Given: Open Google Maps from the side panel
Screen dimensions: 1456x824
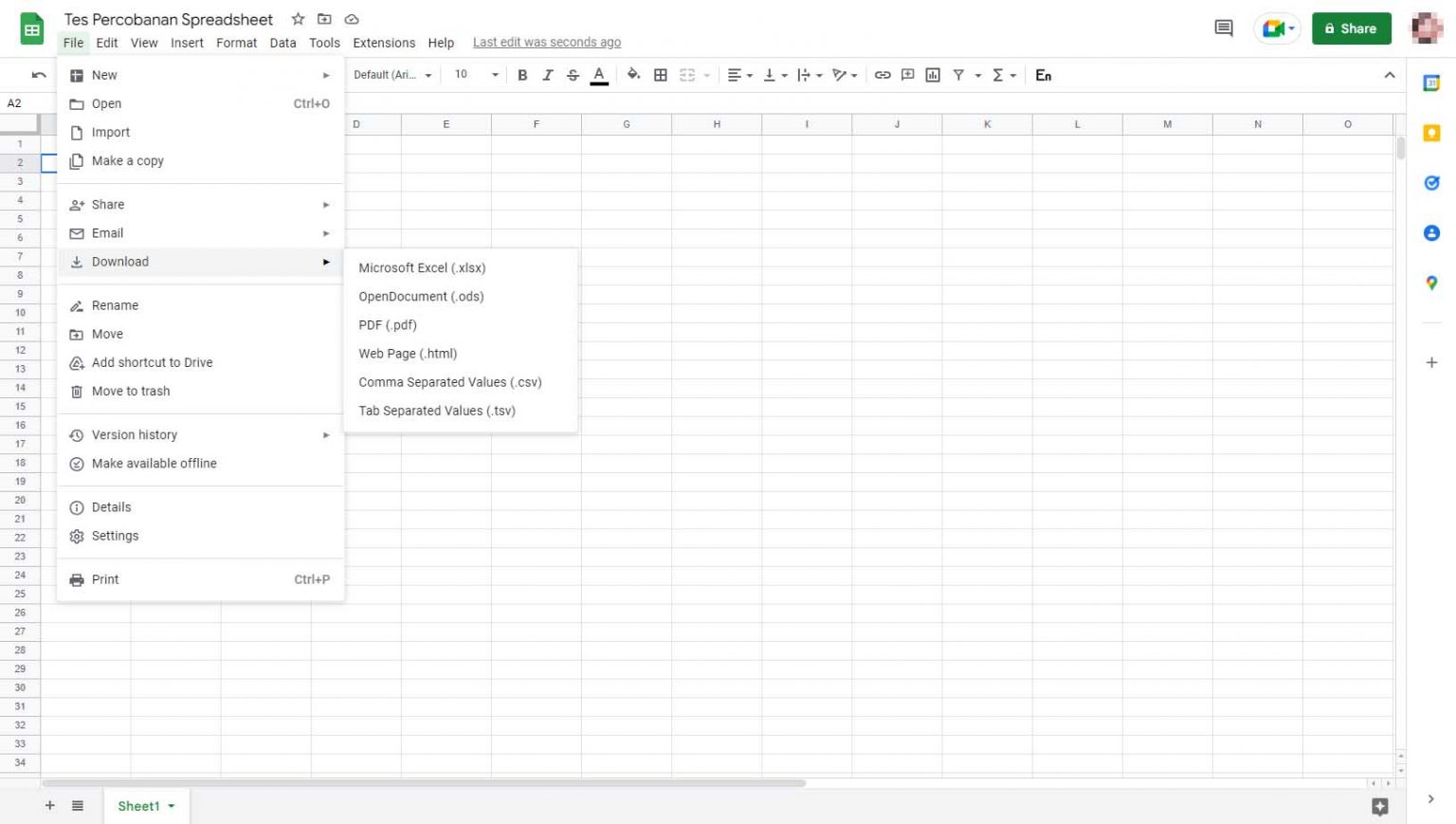Looking at the screenshot, I should [1431, 283].
